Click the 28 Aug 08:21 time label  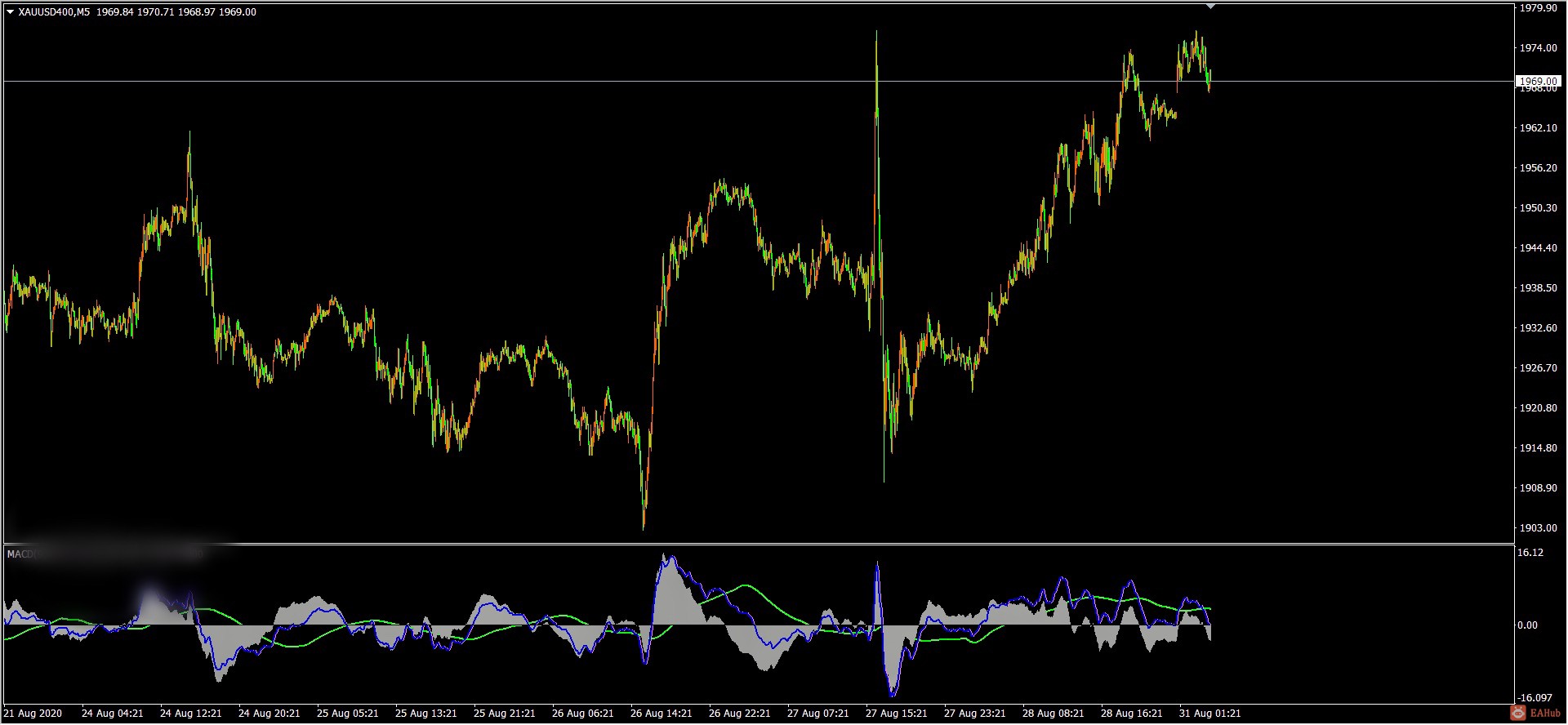point(1053,714)
